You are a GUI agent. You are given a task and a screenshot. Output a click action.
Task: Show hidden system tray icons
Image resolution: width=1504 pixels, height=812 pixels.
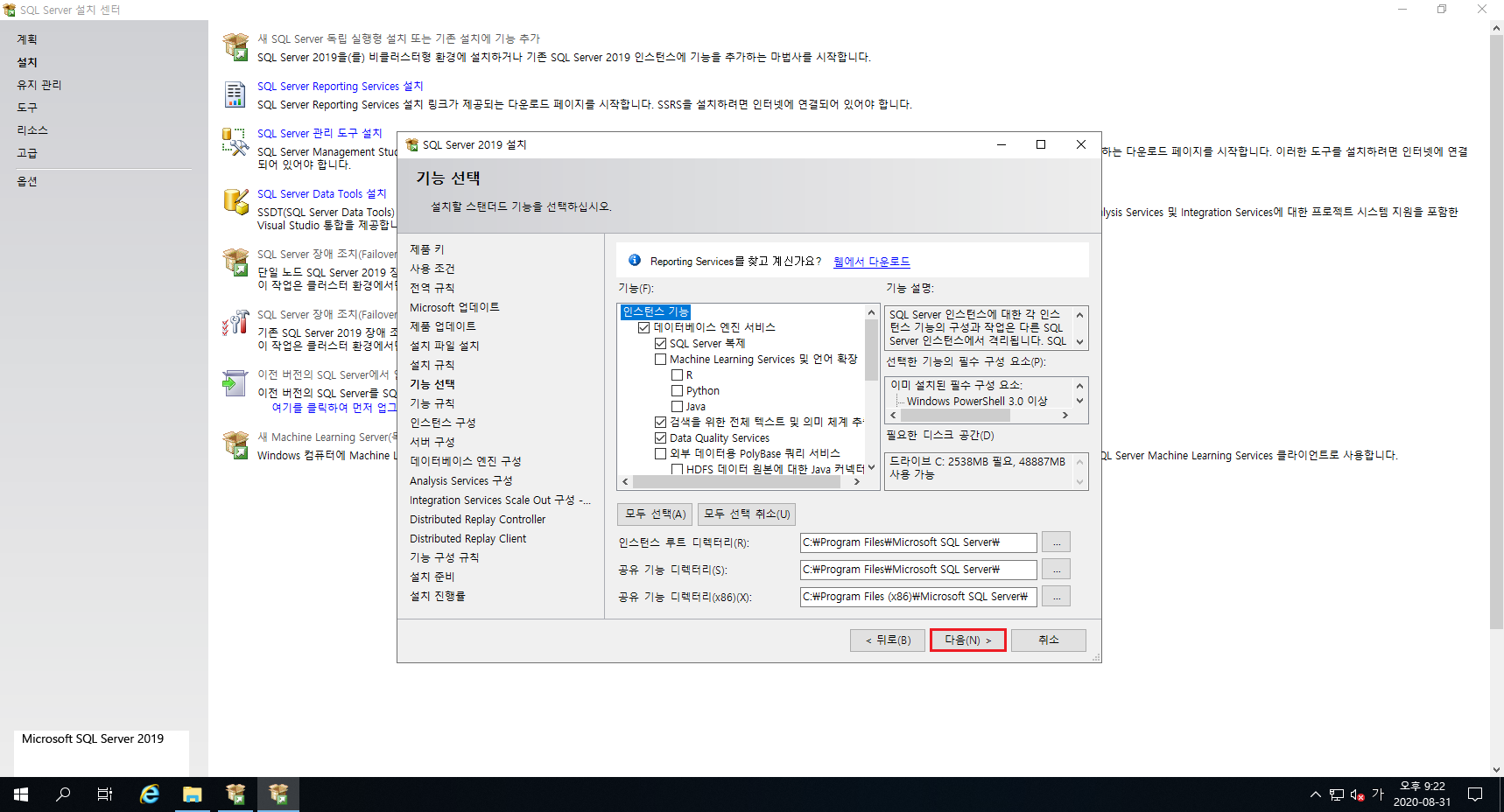coord(1315,794)
